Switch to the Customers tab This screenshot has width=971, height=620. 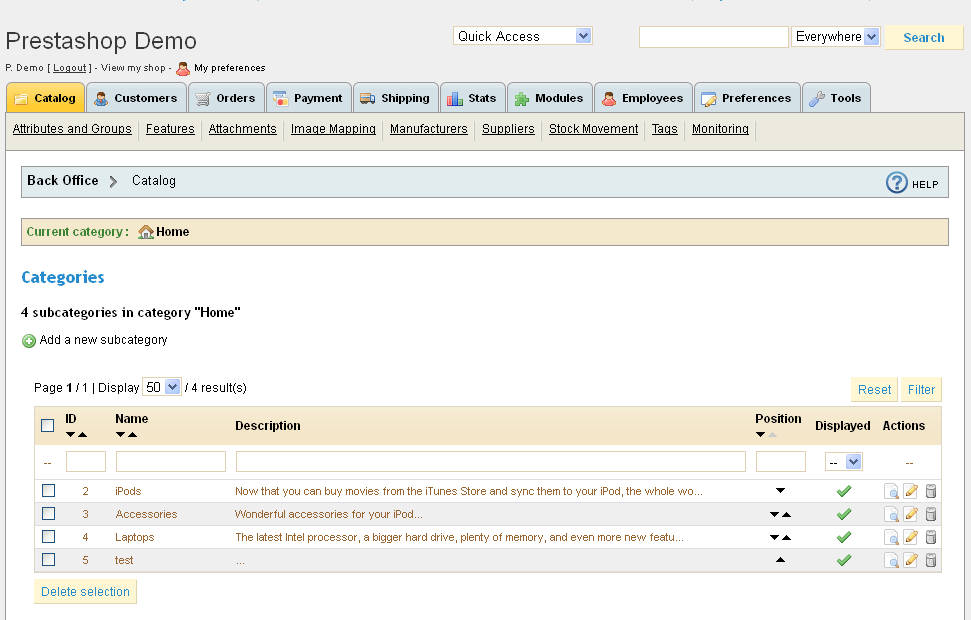point(135,98)
